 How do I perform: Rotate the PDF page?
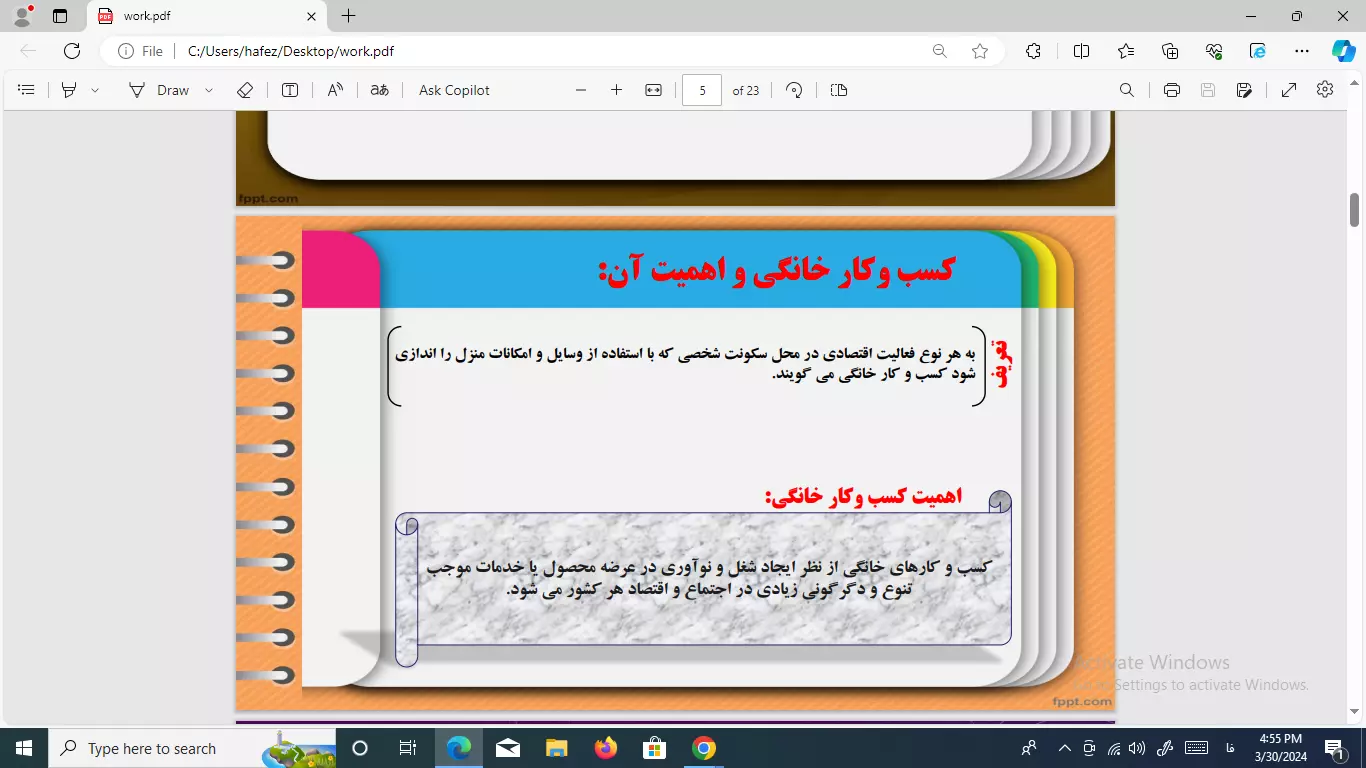coord(794,90)
